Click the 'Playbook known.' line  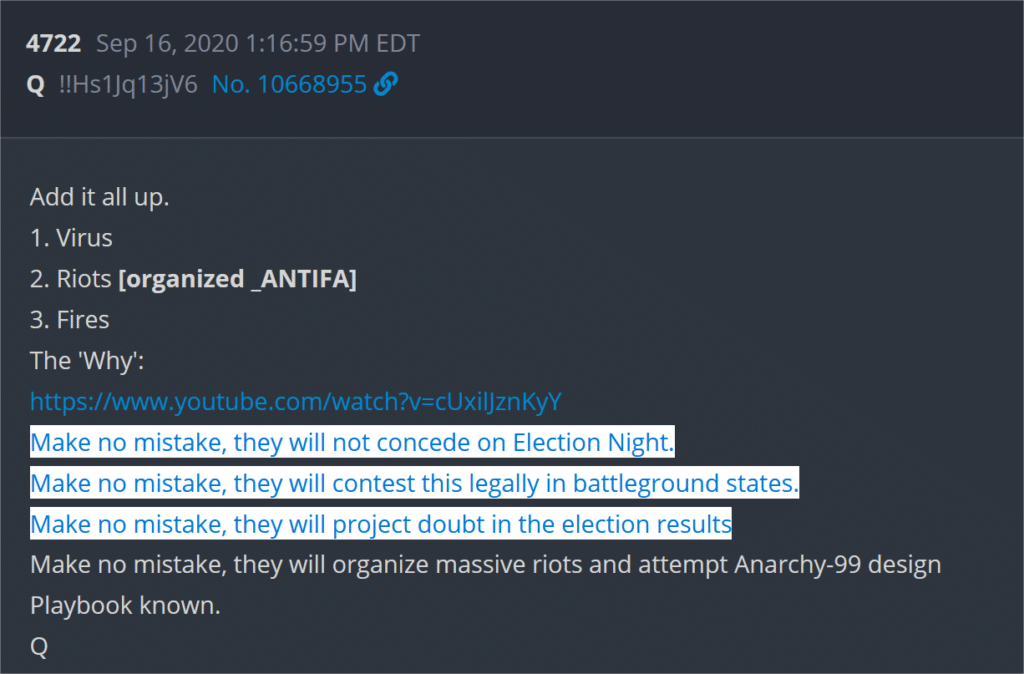tap(125, 606)
